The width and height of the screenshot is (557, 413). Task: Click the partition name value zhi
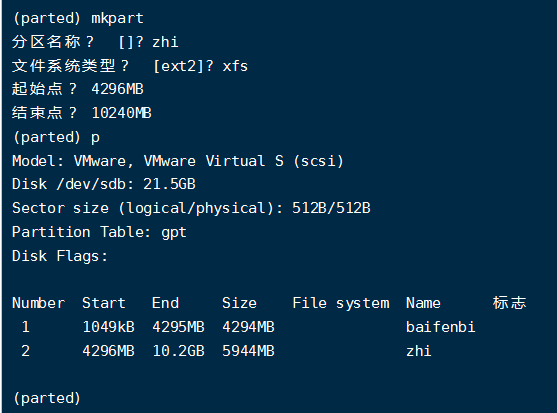click(165, 42)
